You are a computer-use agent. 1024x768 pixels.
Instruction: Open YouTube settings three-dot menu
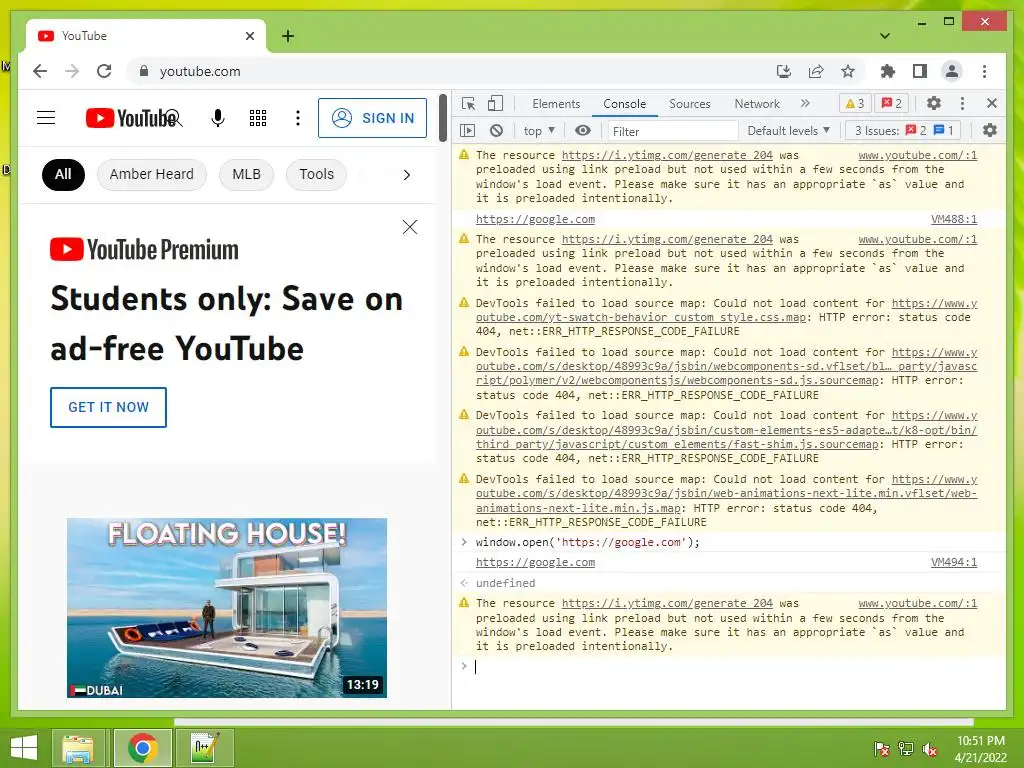[x=298, y=118]
